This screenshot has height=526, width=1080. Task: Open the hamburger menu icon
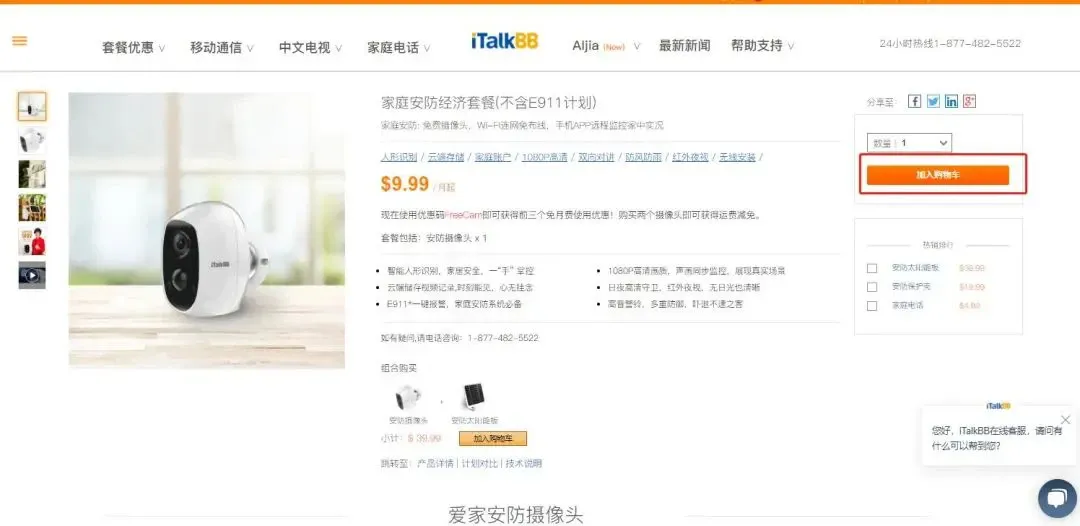pyautogui.click(x=20, y=41)
